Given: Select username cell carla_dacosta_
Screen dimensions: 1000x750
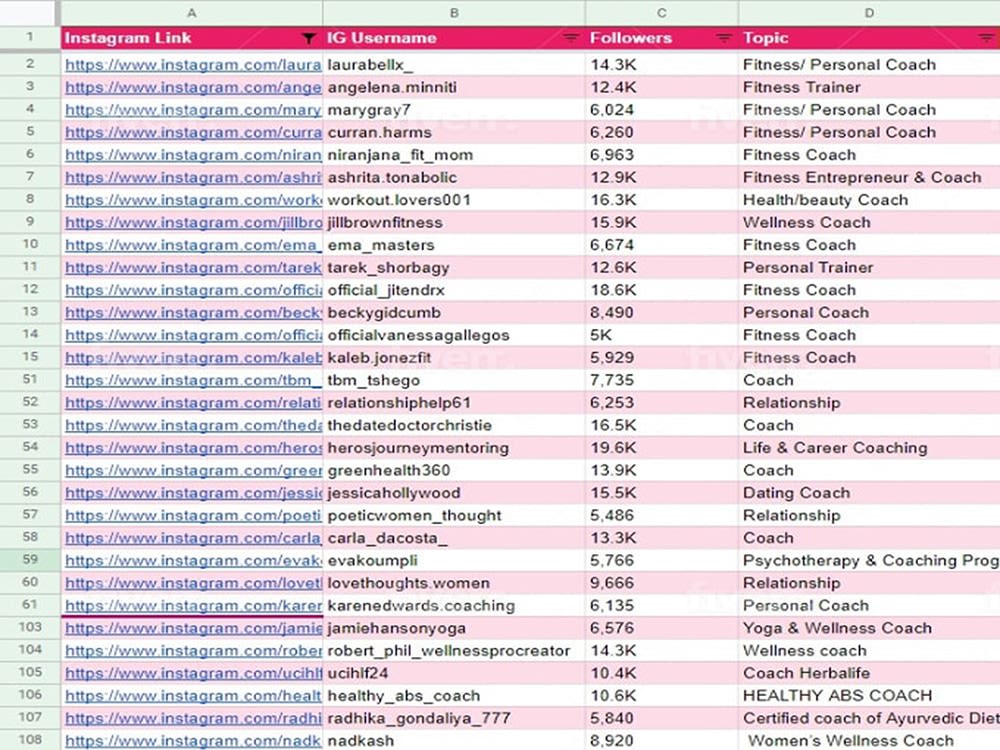Looking at the screenshot, I should tap(454, 538).
